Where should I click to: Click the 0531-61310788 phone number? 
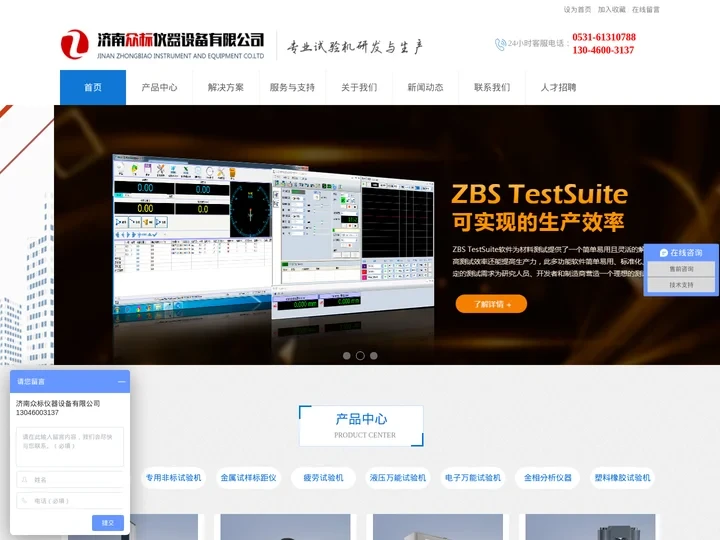pos(604,37)
